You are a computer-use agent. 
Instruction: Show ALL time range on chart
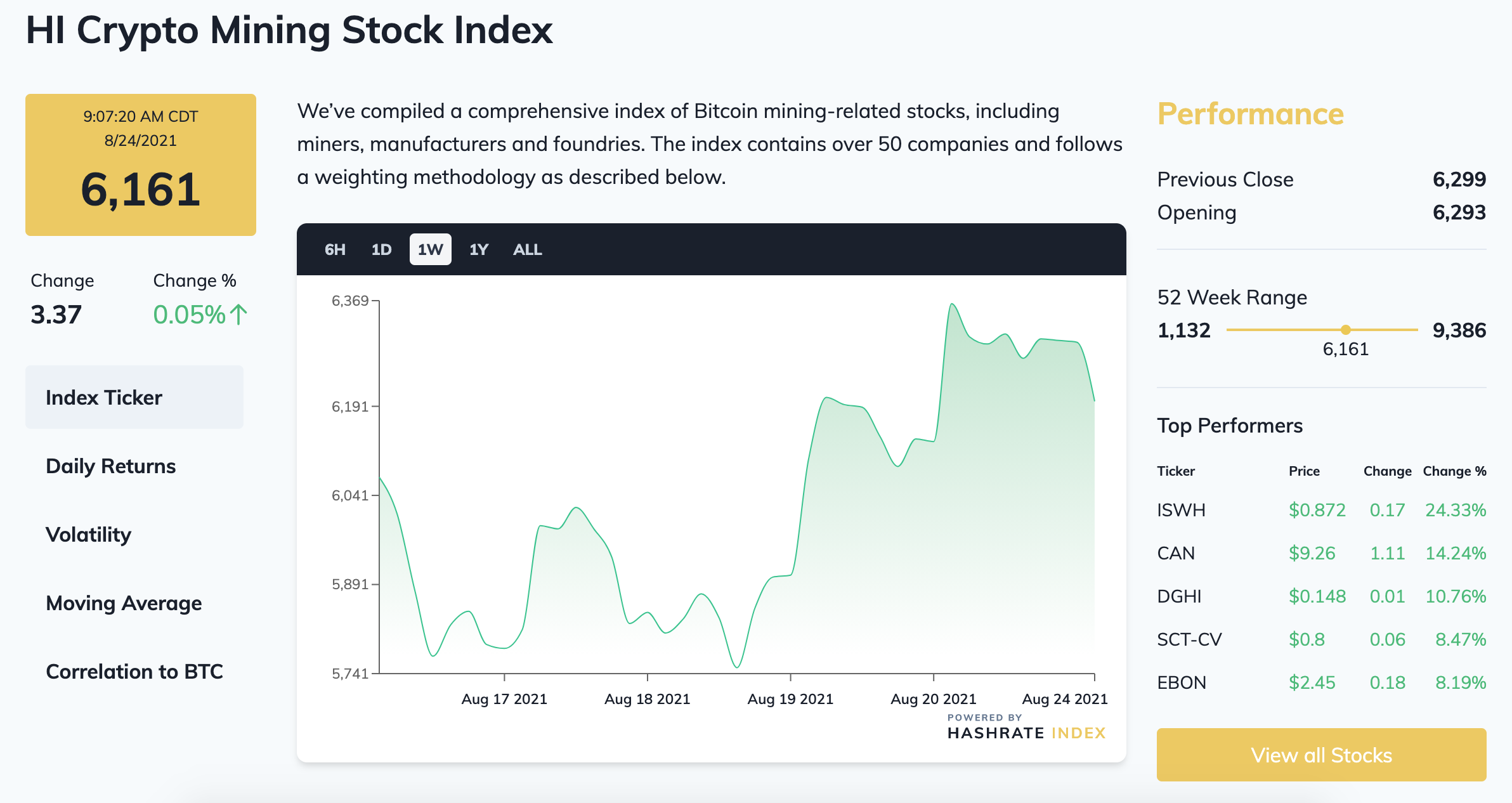(x=527, y=249)
